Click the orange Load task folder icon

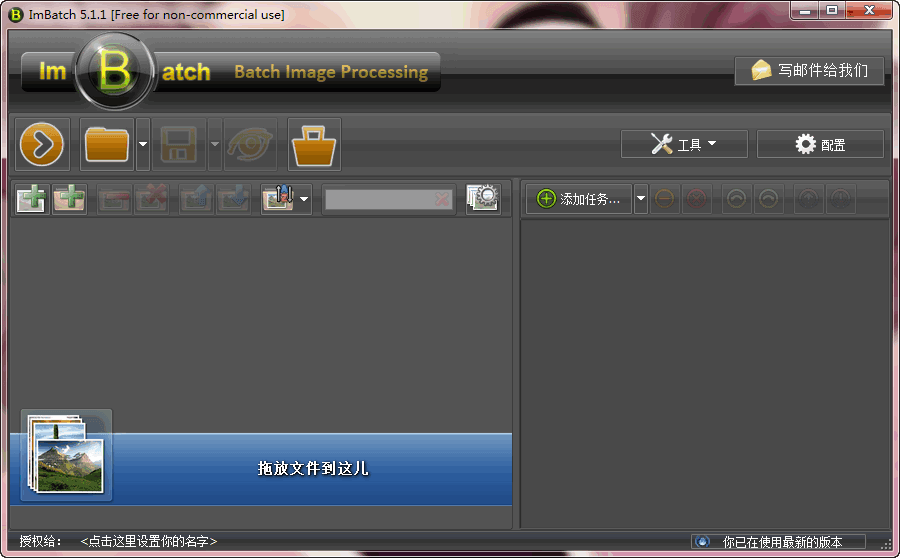(x=107, y=145)
